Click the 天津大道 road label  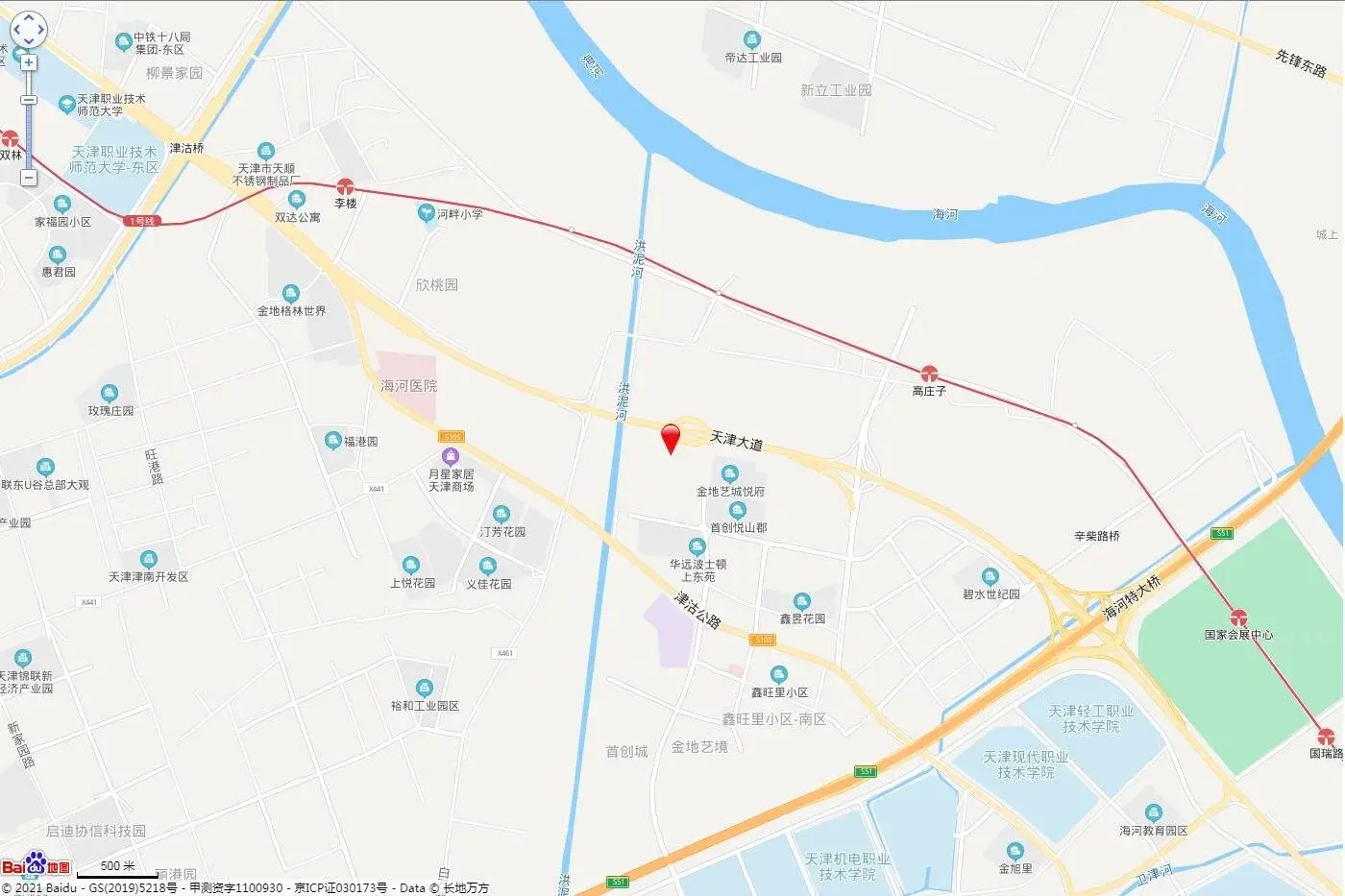click(x=737, y=441)
